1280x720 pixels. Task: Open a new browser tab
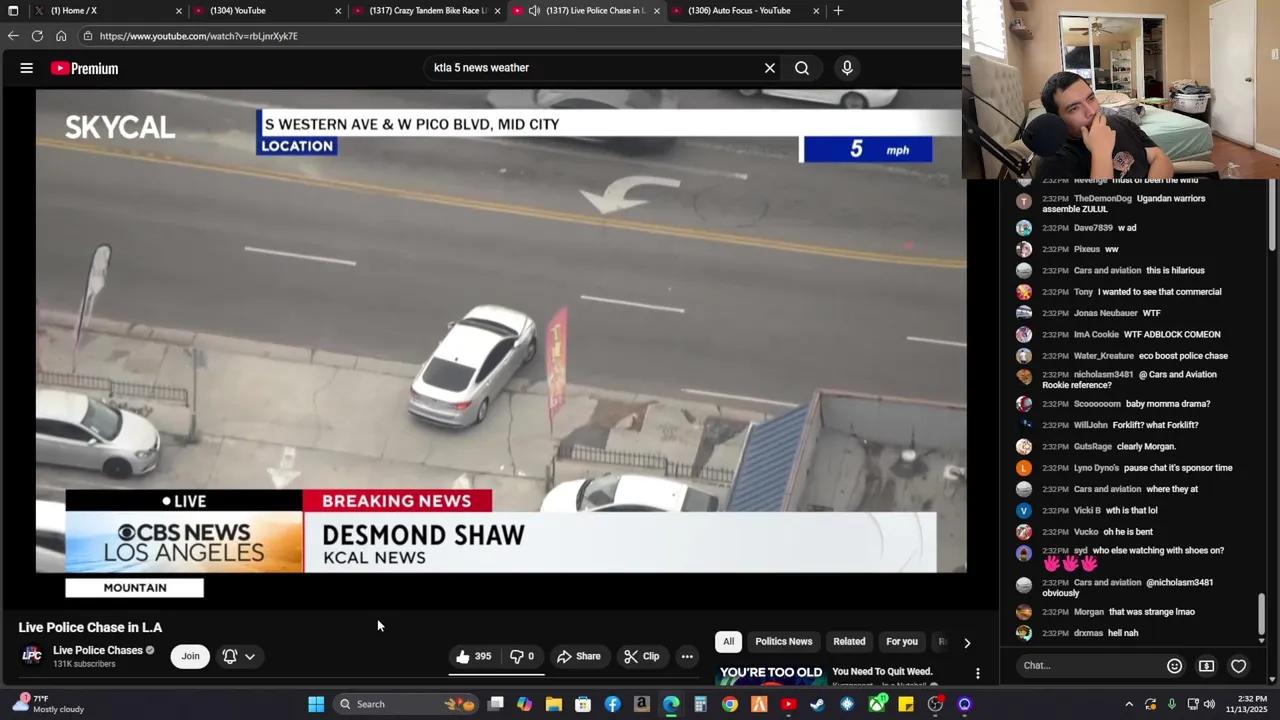click(x=838, y=11)
